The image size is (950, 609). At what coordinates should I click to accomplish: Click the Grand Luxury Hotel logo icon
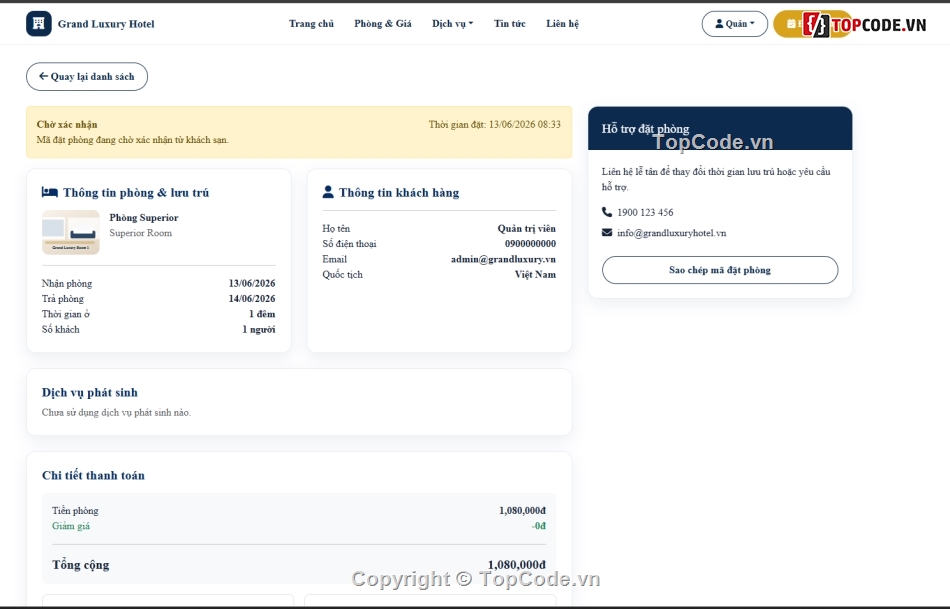click(x=39, y=24)
